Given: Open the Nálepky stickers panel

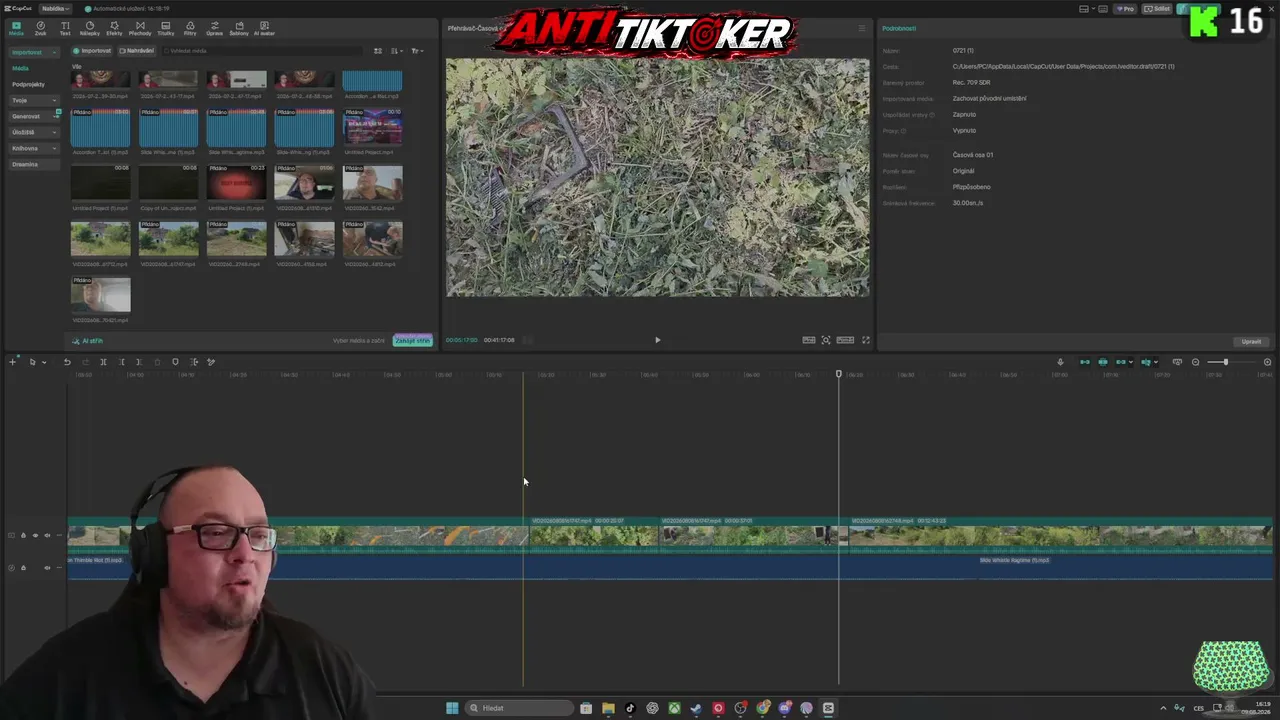Looking at the screenshot, I should pos(90,28).
